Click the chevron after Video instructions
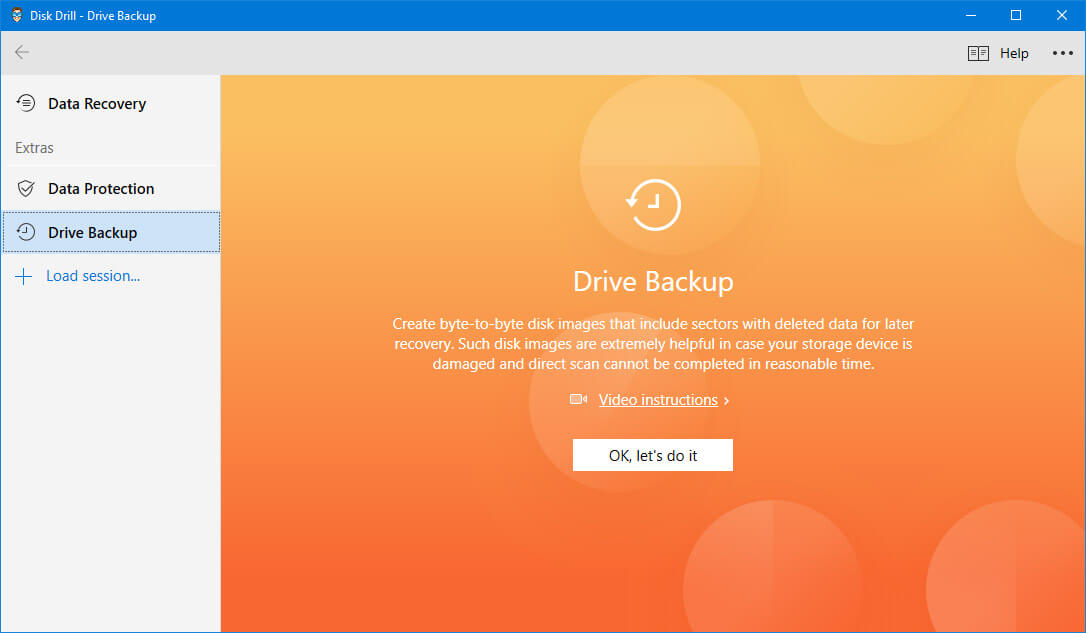1086x633 pixels. [727, 401]
